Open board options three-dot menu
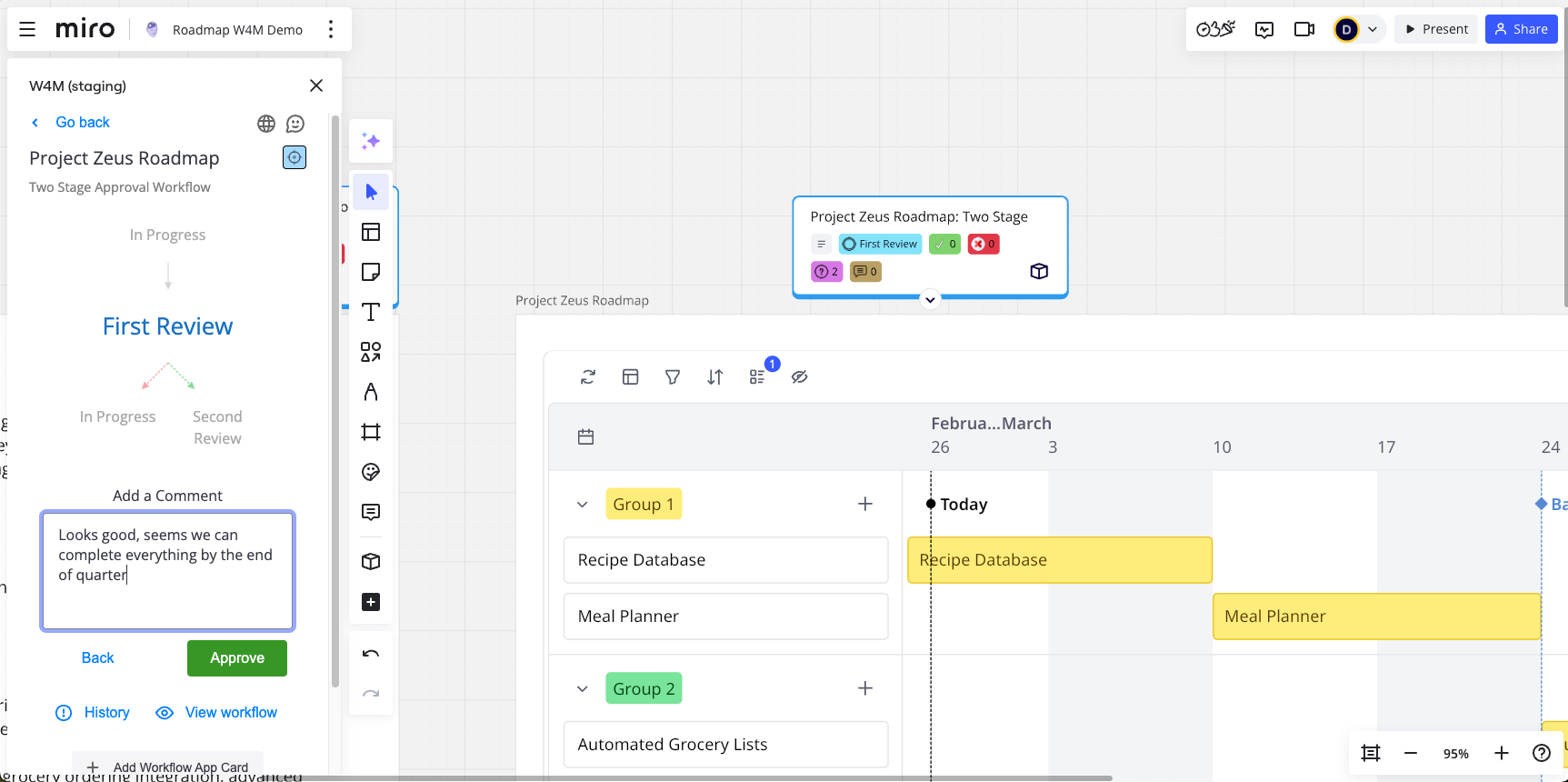 331,29
